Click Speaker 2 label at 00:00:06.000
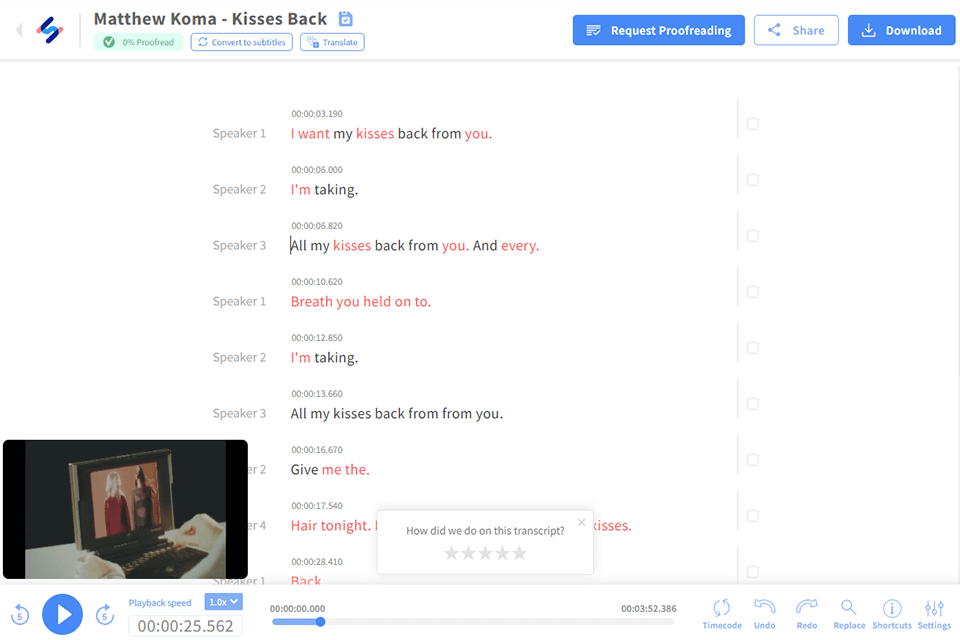The image size is (960, 640). (x=239, y=190)
